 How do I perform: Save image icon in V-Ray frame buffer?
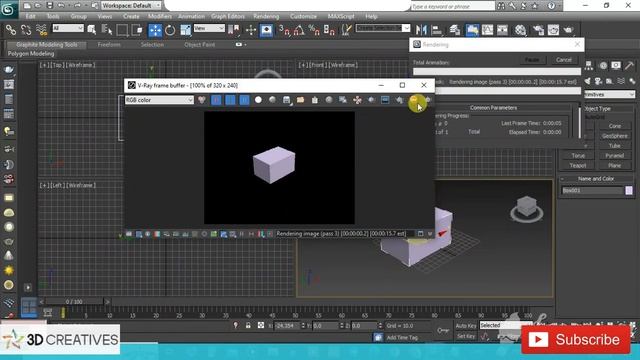pos(287,100)
